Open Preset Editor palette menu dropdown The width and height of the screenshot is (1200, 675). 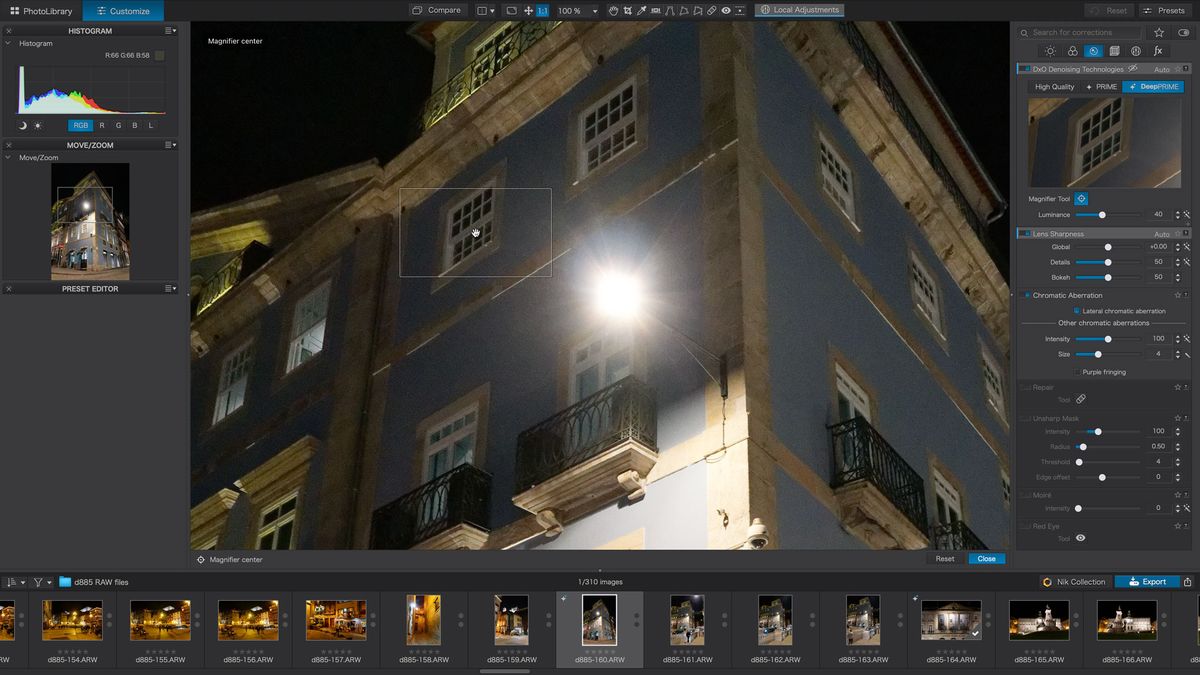(x=171, y=289)
